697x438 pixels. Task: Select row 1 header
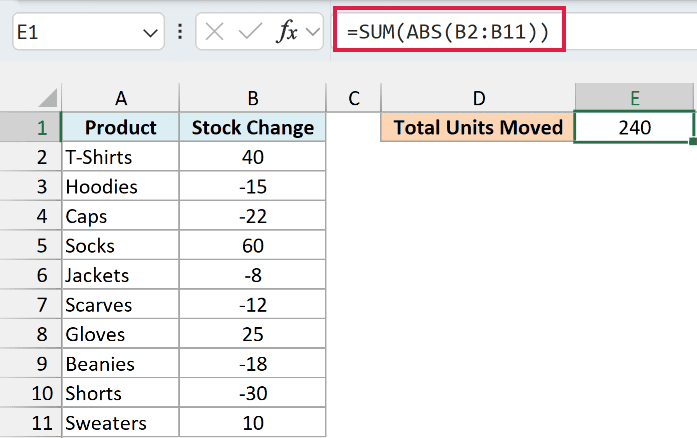point(30,127)
